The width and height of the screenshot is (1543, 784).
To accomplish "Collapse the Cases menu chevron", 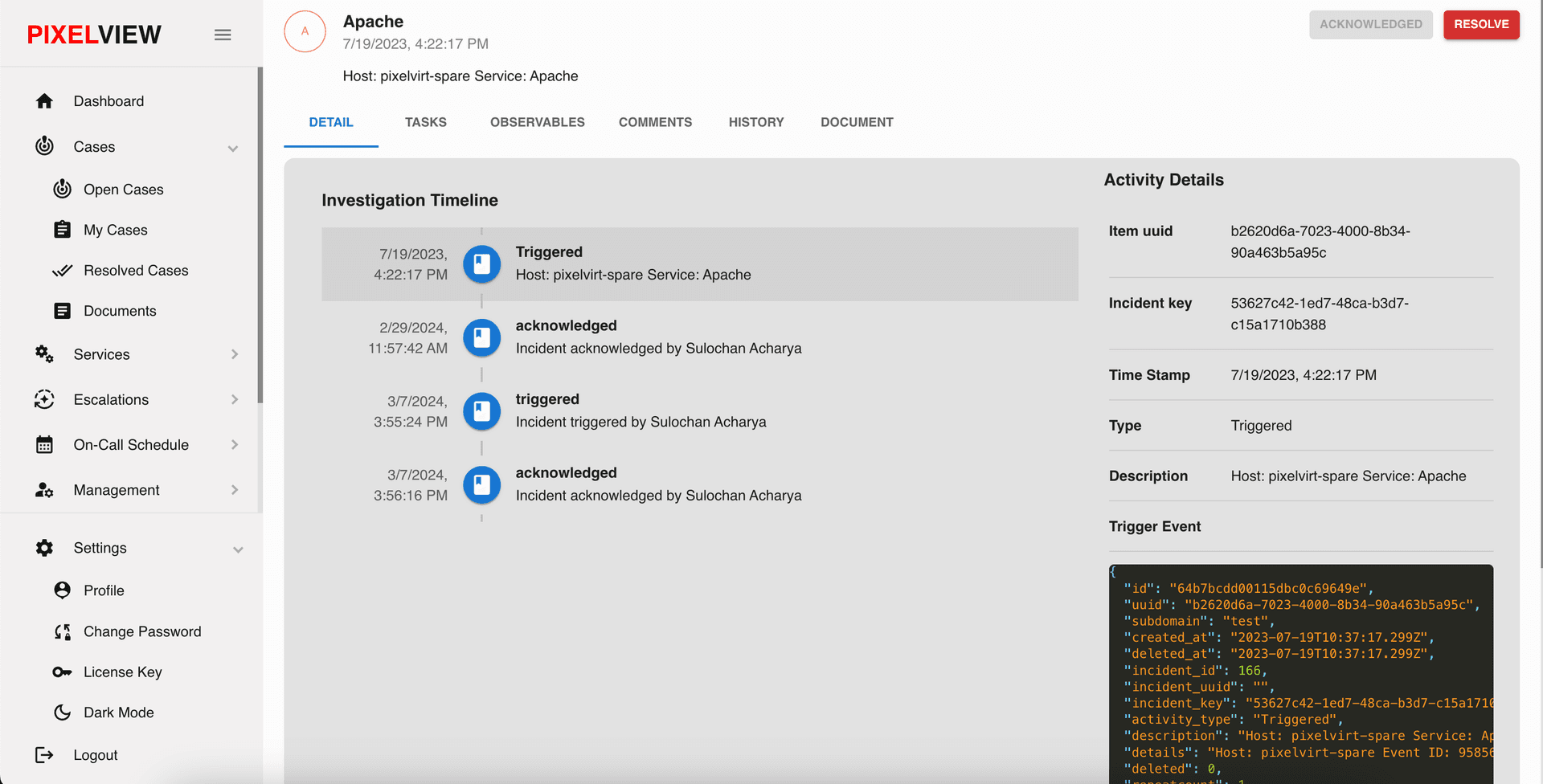I will click(x=233, y=149).
